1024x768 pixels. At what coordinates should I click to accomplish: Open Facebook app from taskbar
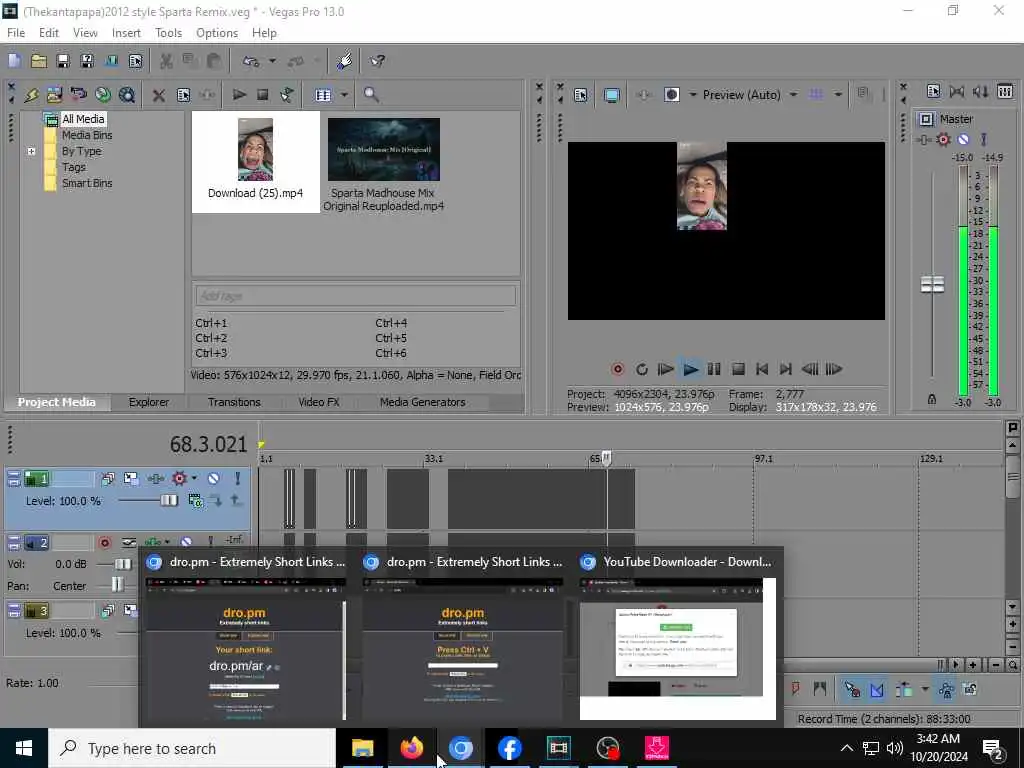click(509, 748)
